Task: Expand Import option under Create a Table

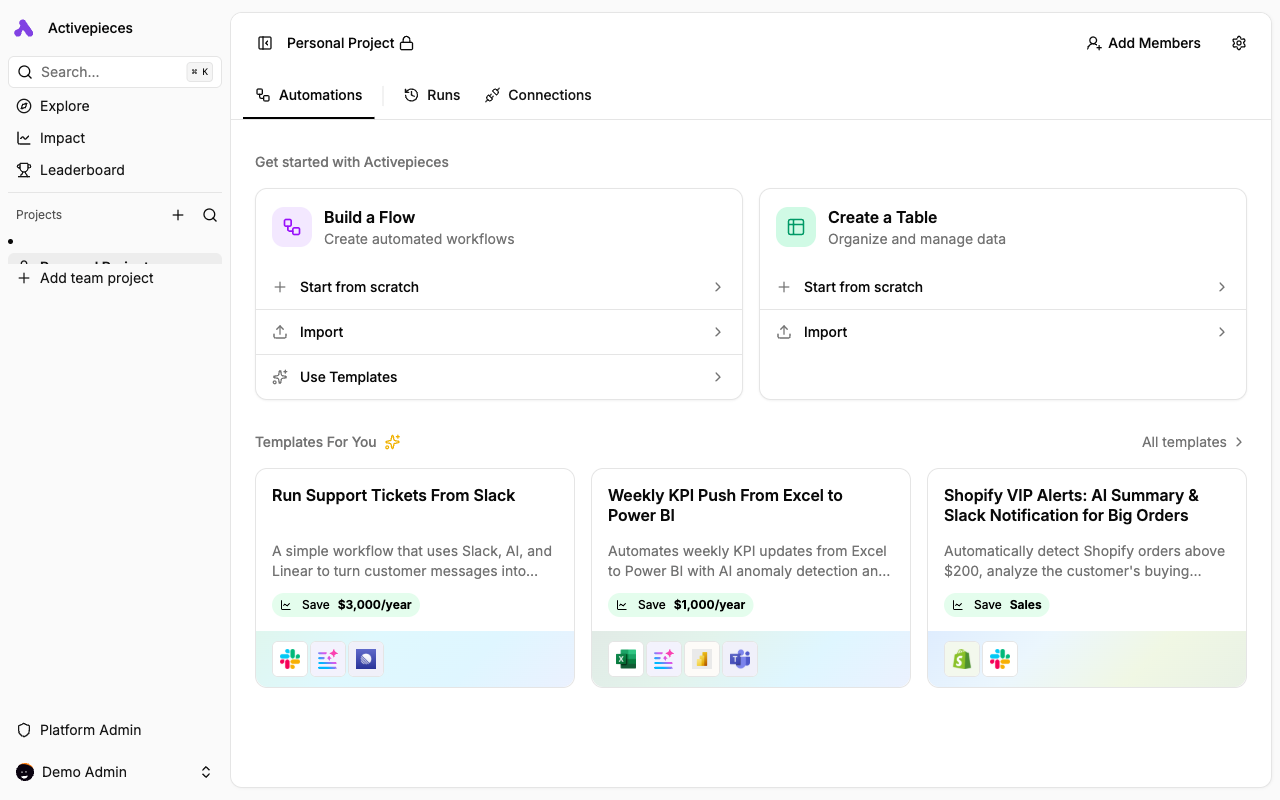Action: (1003, 332)
